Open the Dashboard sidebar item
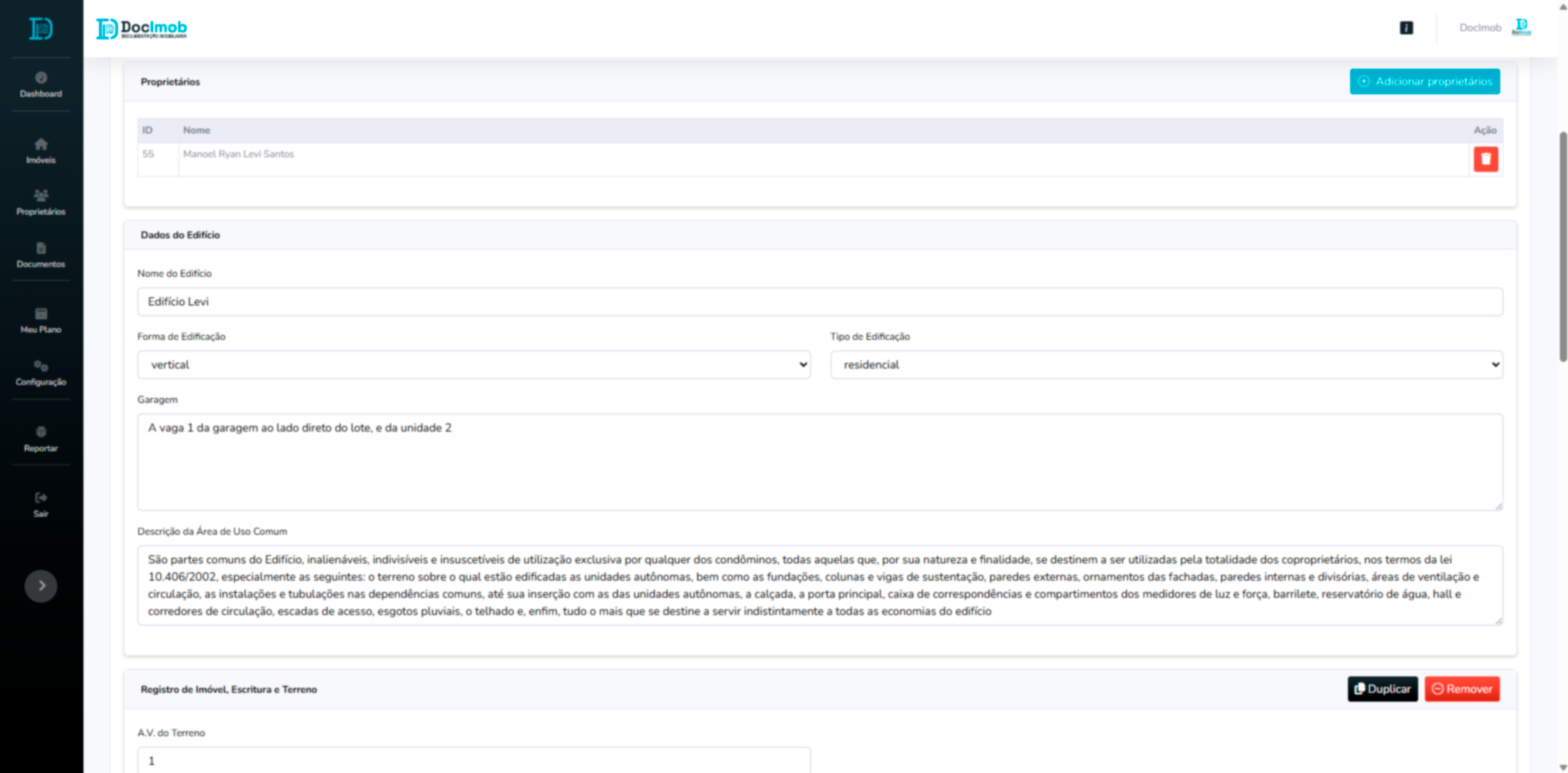This screenshot has height=773, width=1568. point(41,84)
